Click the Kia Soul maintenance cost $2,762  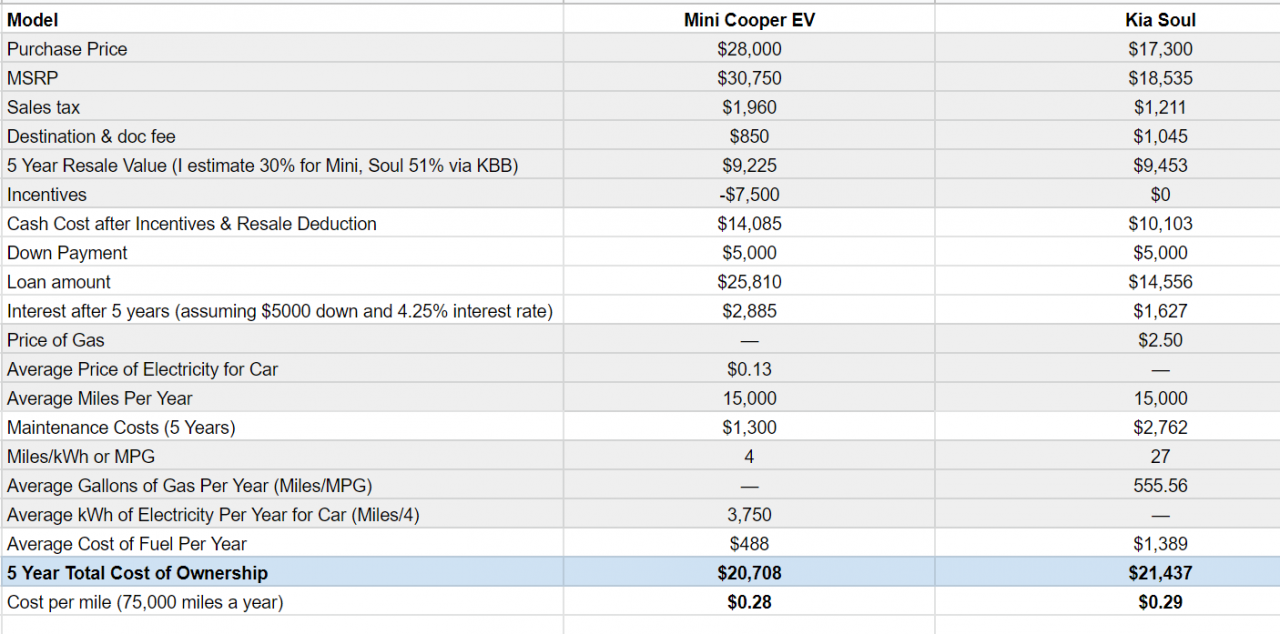click(x=1160, y=427)
